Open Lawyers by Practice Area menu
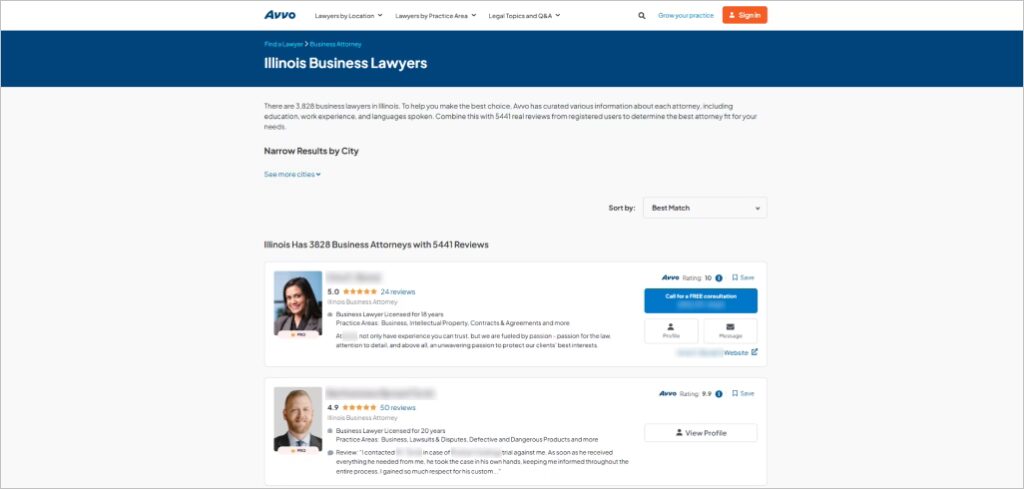This screenshot has width=1024, height=489. [434, 16]
